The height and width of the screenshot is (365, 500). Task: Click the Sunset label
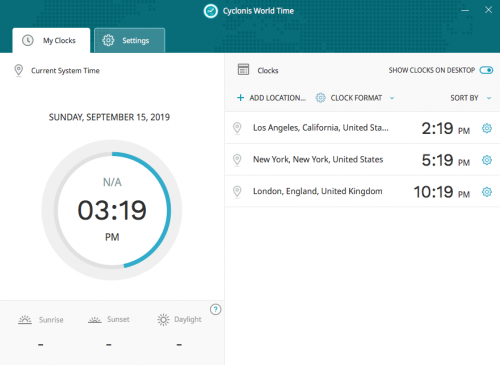[118, 319]
